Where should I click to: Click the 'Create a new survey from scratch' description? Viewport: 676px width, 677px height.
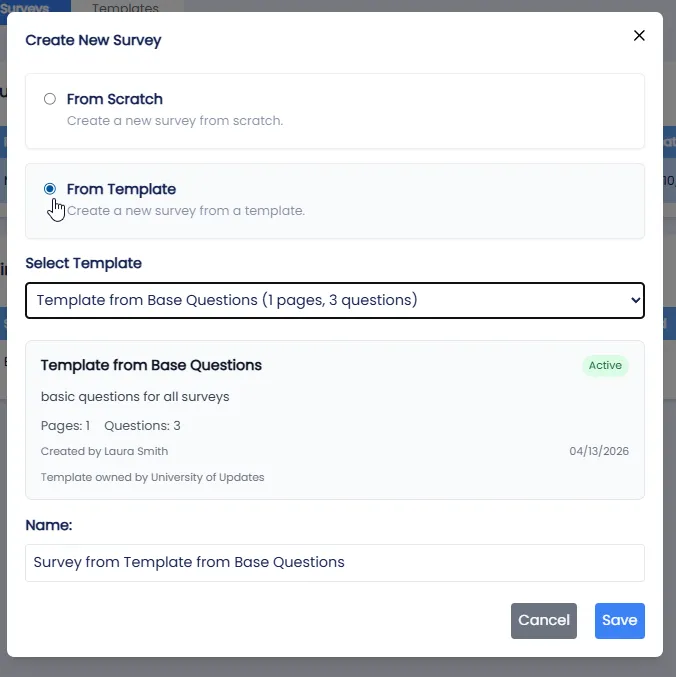(175, 120)
